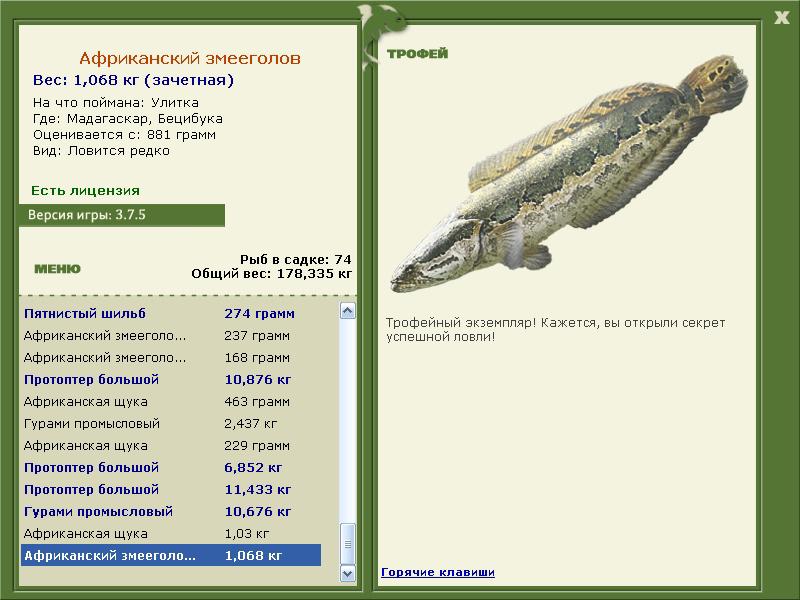Viewport: 800px width, 600px height.
Task: Click the Вид: Ловится редко line
Action: pyautogui.click(x=101, y=151)
